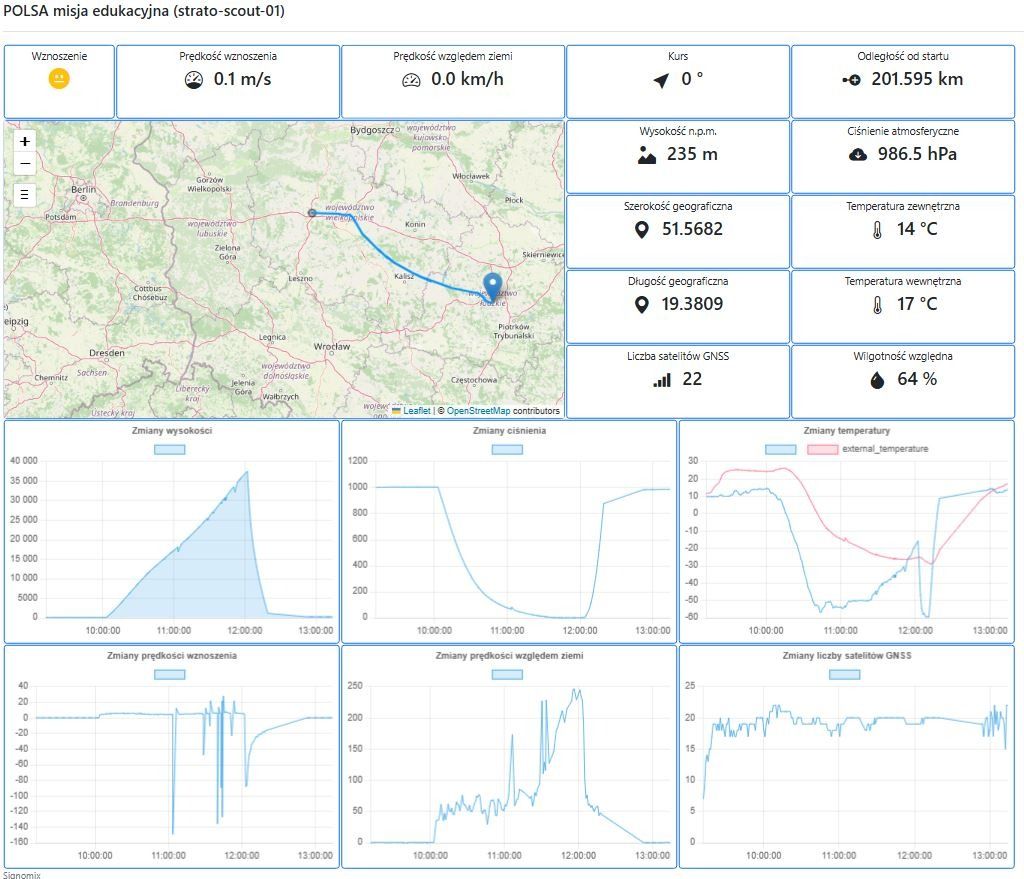
Task: Toggle blue dataset in Zmiany wysokości legend
Action: (x=170, y=450)
